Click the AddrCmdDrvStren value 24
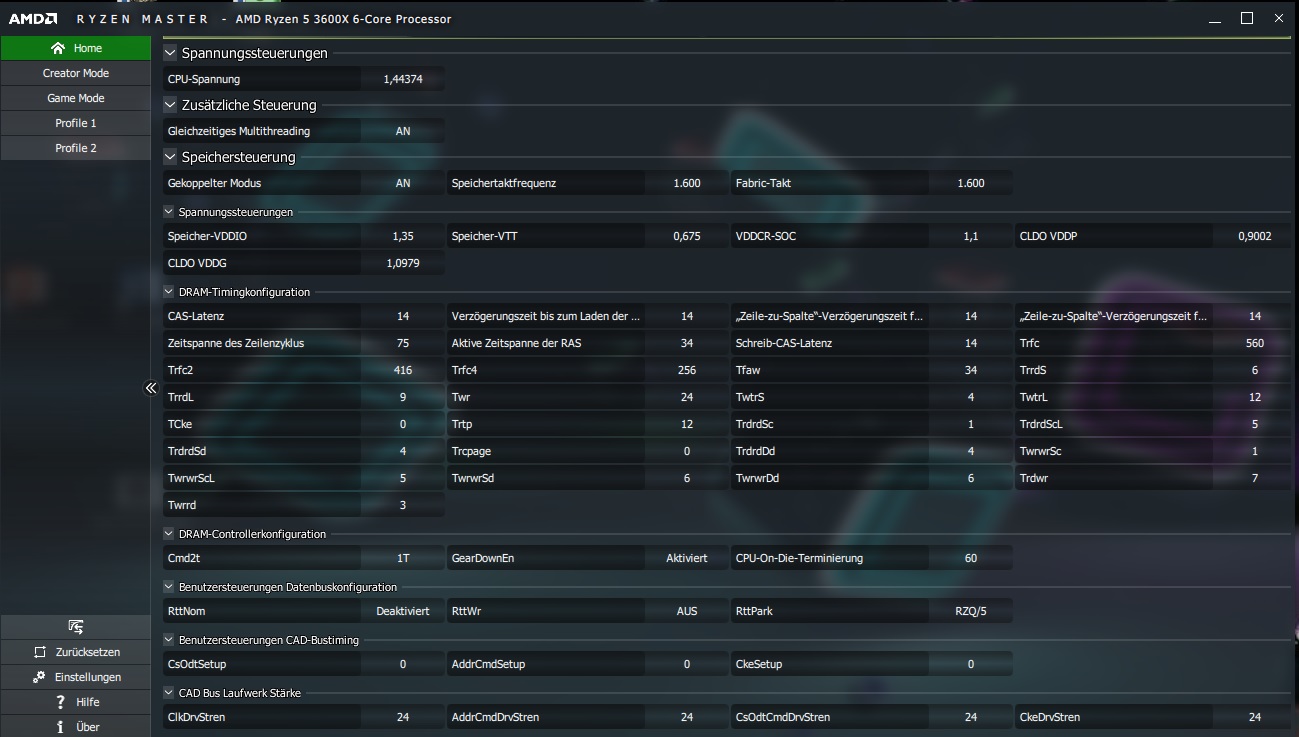 coord(687,717)
